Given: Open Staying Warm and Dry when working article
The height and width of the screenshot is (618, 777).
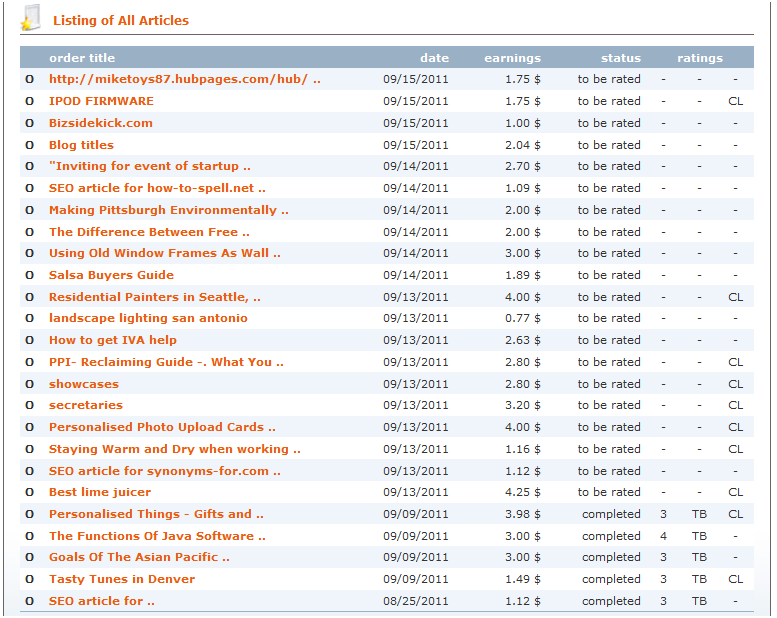Looking at the screenshot, I should (174, 449).
